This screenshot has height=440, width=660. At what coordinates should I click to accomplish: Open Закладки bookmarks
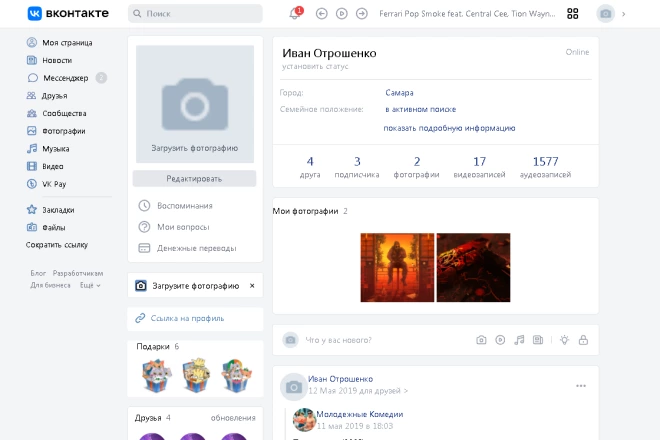51,210
